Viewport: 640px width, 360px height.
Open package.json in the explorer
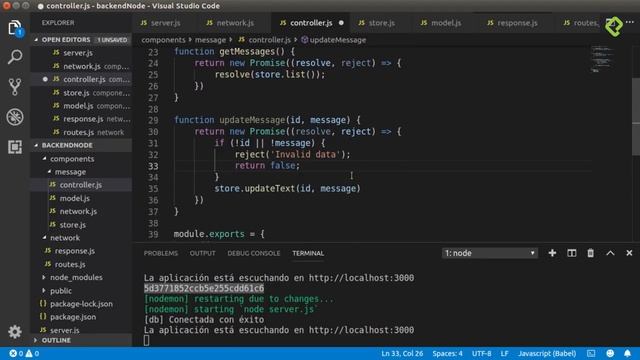pos(73,317)
